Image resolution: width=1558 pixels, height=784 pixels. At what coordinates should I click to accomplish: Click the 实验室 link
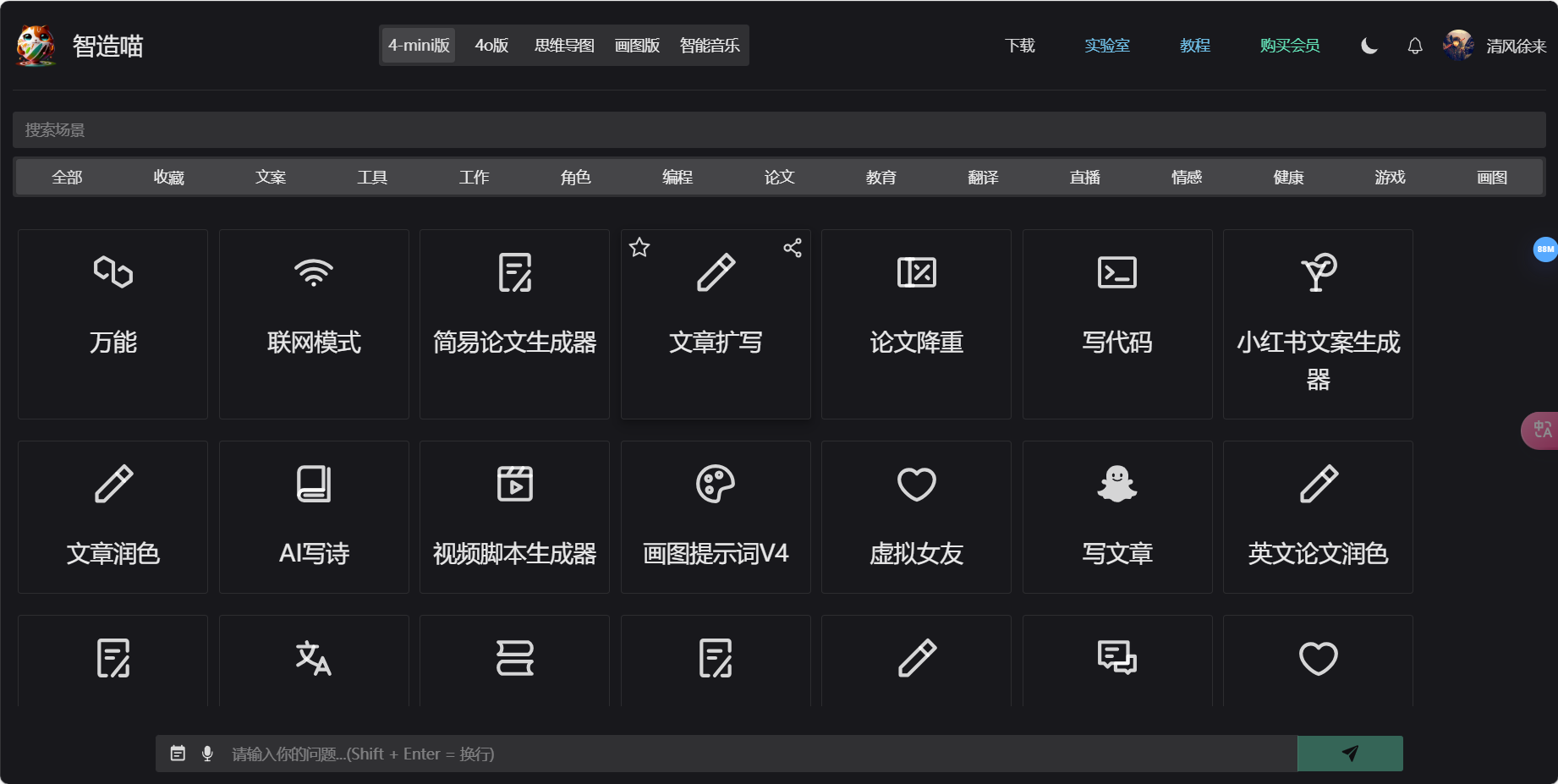pos(1107,46)
